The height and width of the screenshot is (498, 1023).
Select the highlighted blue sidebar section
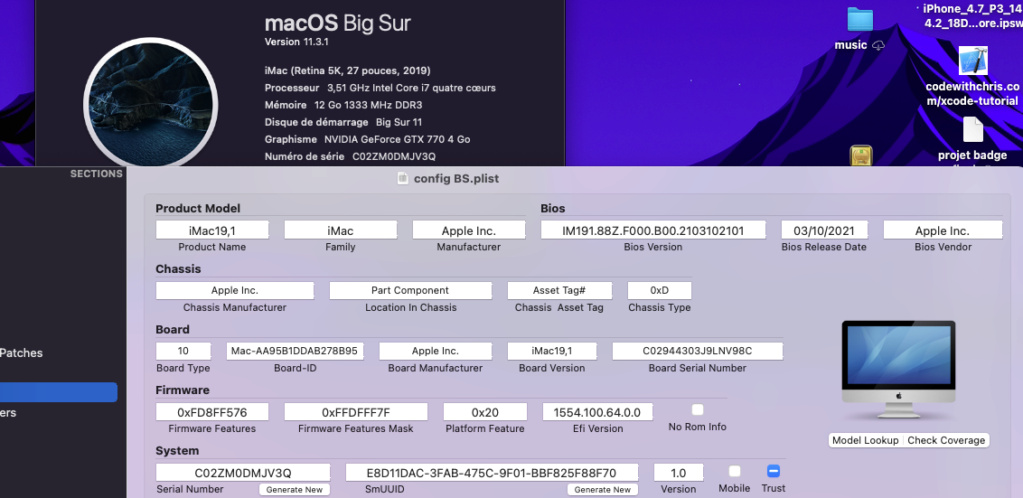59,392
